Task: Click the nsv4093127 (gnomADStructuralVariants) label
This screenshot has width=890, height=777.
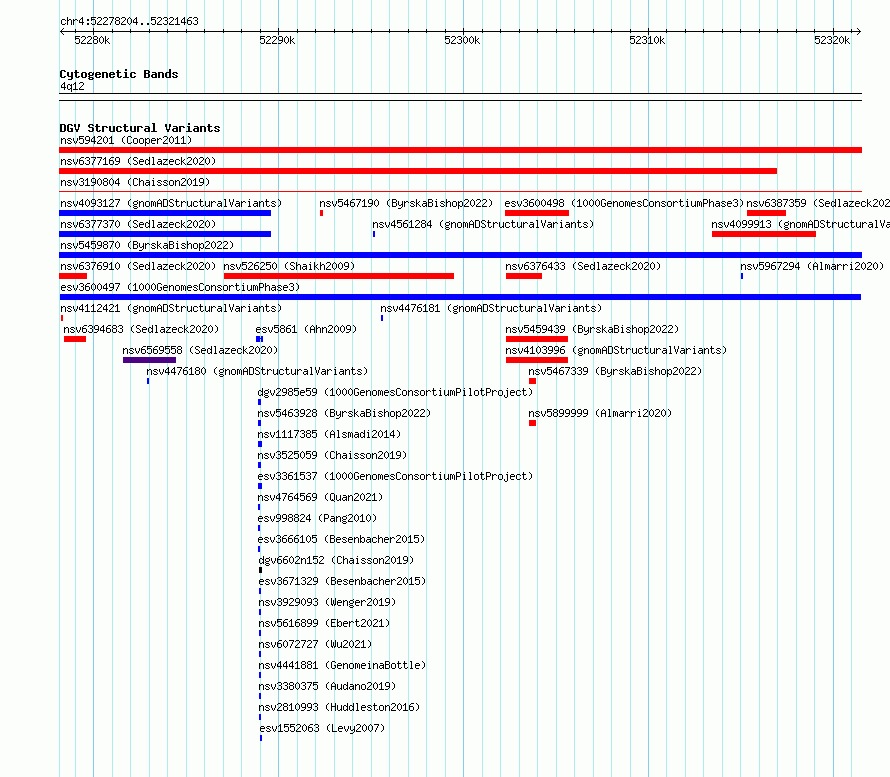Action: [171, 203]
